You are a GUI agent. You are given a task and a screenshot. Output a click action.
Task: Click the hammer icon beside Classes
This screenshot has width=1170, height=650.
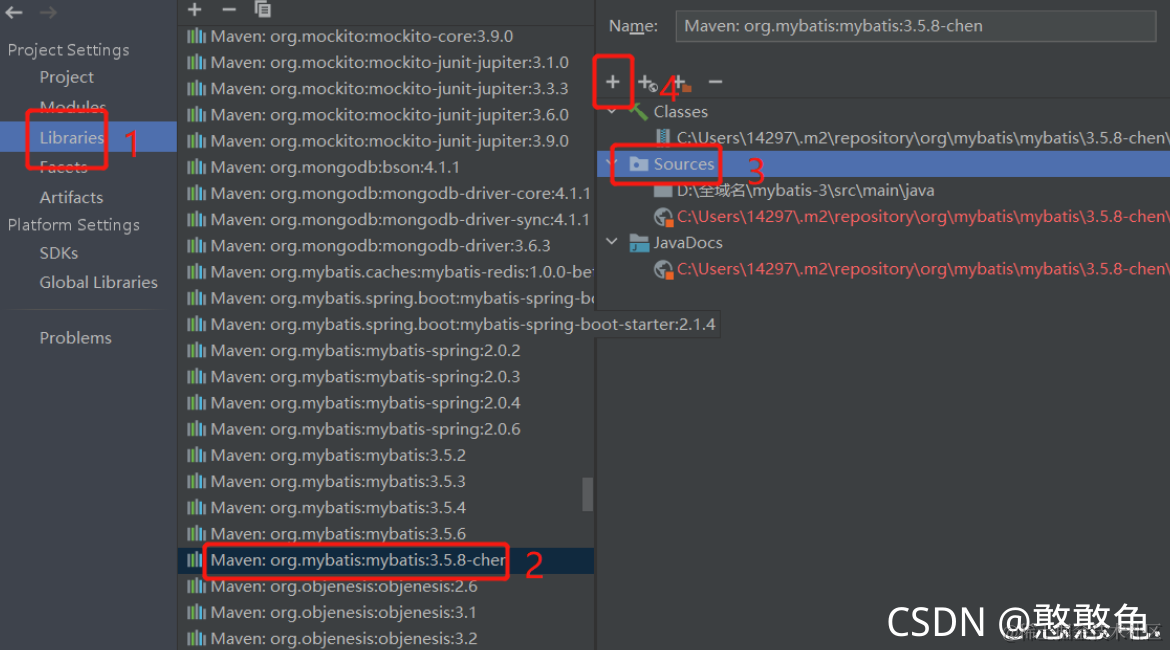pos(638,112)
